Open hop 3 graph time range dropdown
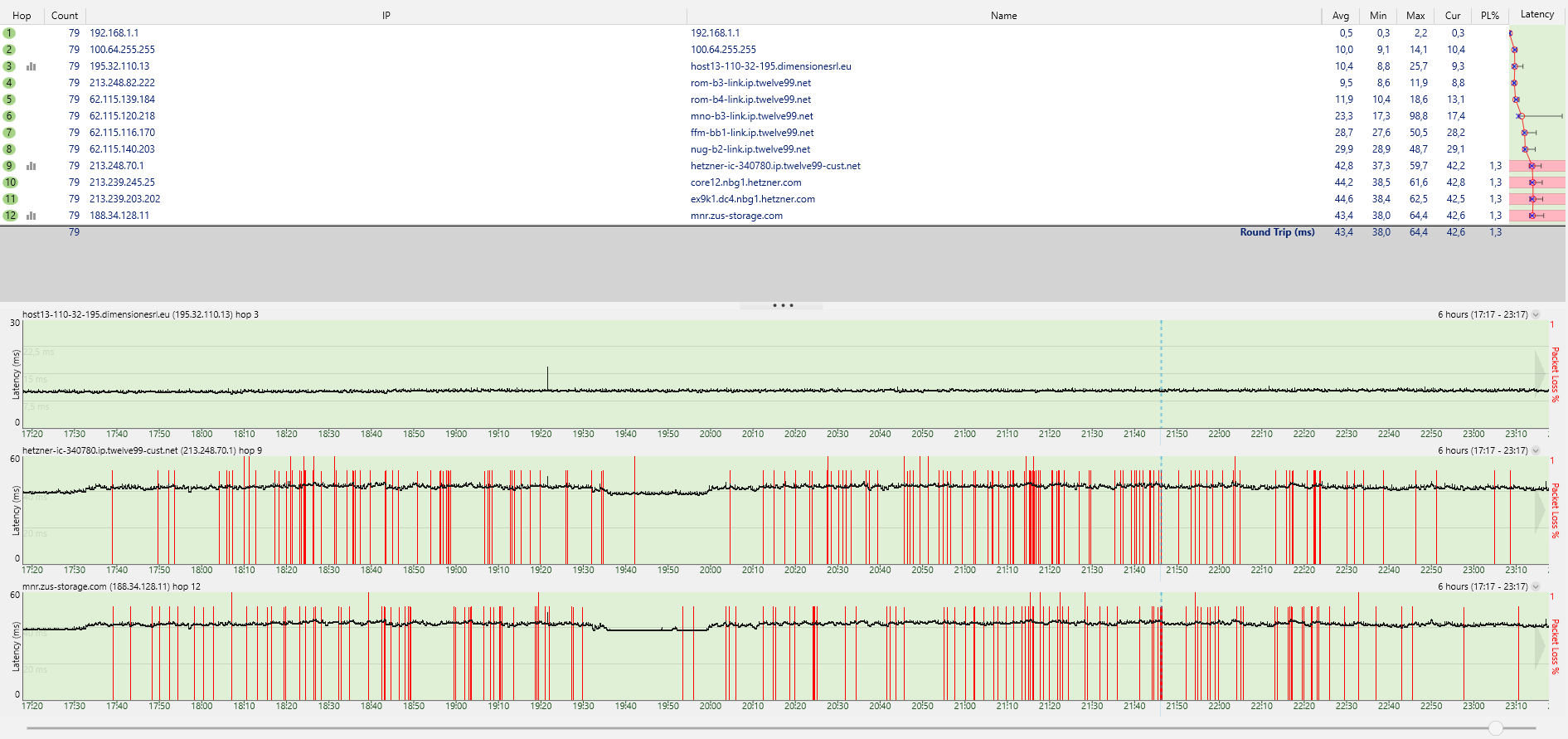 pyautogui.click(x=1536, y=314)
